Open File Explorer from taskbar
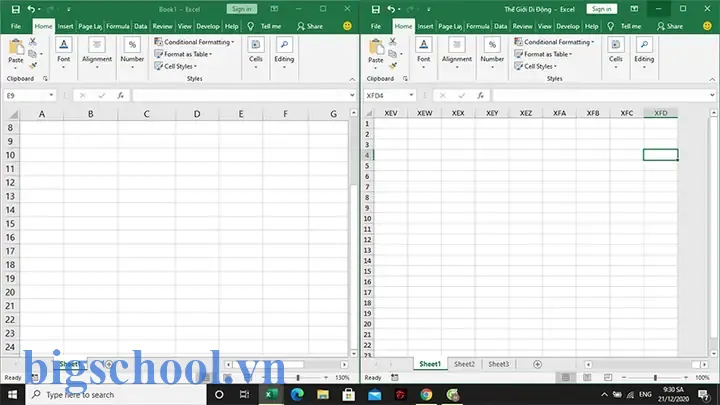The height and width of the screenshot is (405, 720). (x=323, y=395)
